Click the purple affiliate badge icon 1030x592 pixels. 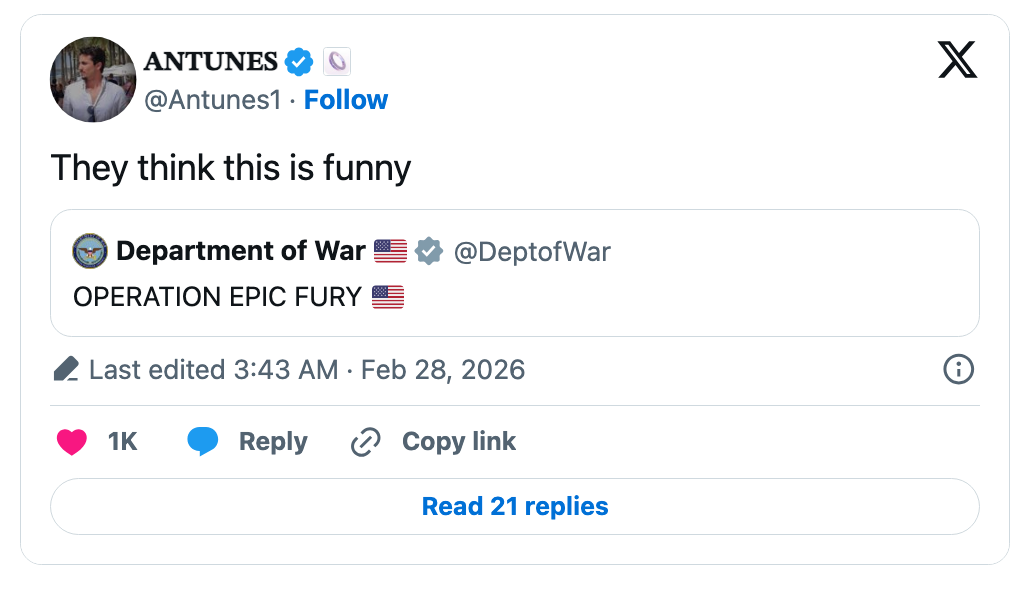[x=337, y=62]
